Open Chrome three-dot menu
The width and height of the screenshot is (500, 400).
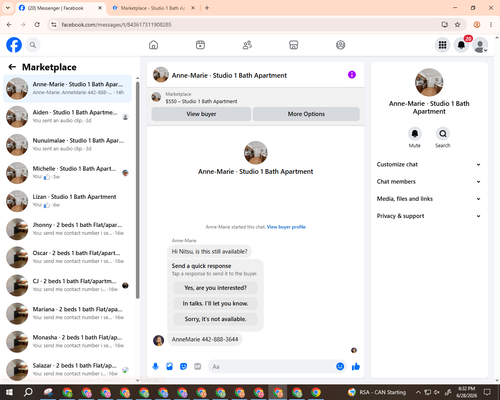491,25
